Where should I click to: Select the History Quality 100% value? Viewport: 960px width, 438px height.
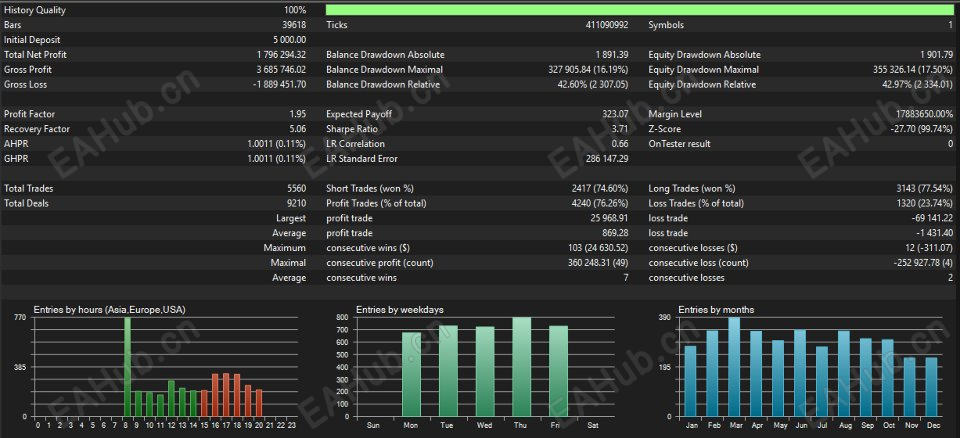[x=294, y=10]
